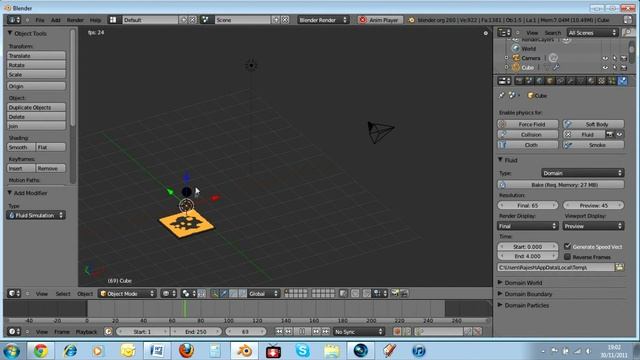Open the Help menu
The image size is (640, 360).
pyautogui.click(x=95, y=20)
